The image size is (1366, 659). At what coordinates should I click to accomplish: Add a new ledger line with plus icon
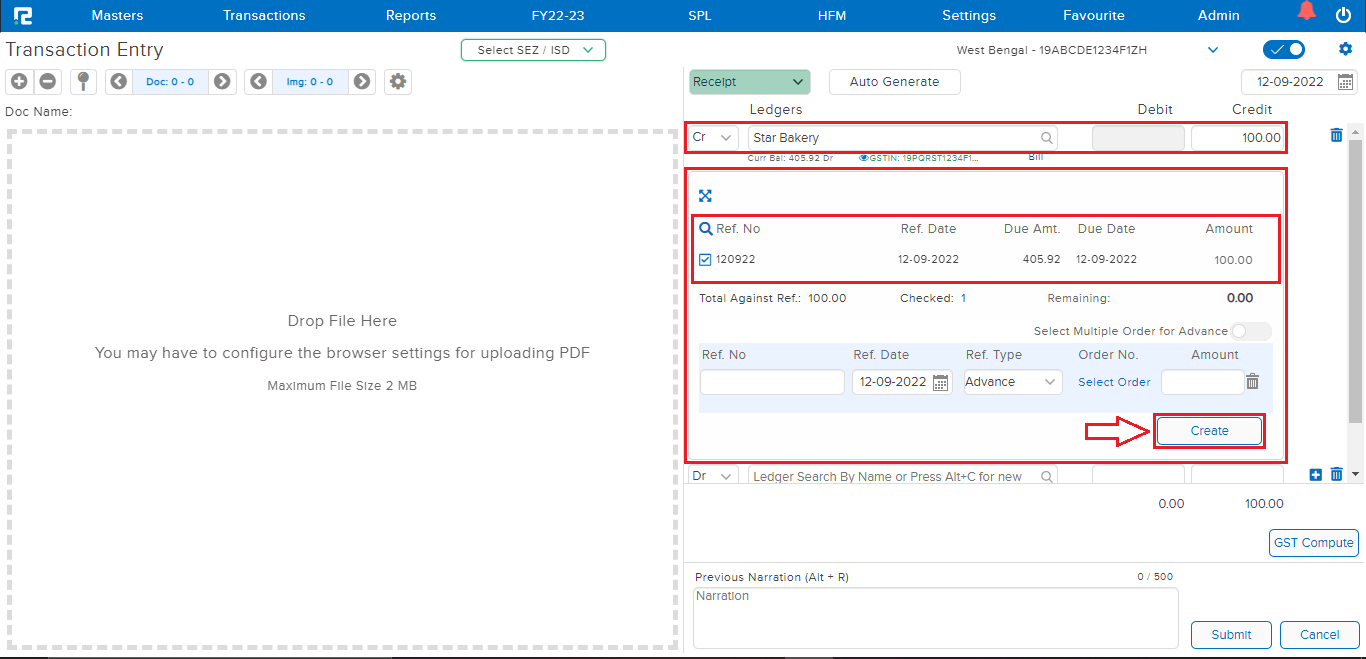1315,474
